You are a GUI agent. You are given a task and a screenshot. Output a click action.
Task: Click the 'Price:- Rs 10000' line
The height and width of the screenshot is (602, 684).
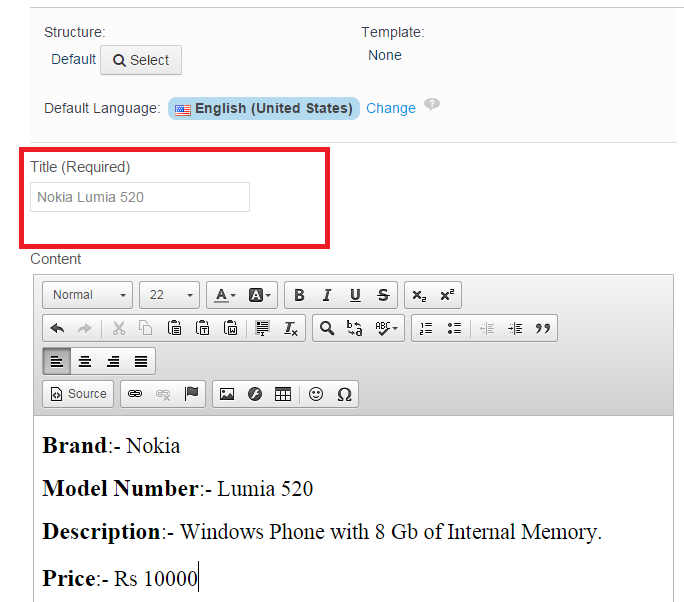(x=120, y=578)
